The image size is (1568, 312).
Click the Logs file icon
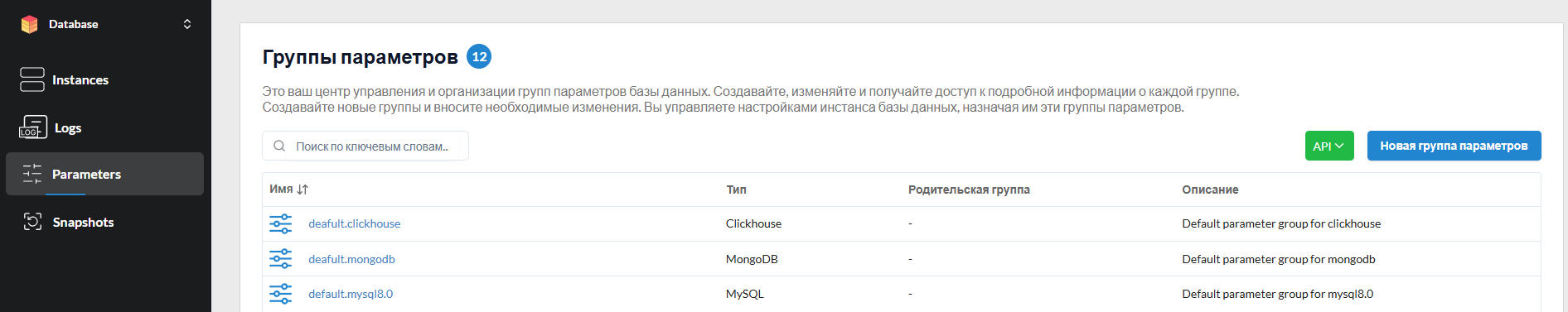33,127
